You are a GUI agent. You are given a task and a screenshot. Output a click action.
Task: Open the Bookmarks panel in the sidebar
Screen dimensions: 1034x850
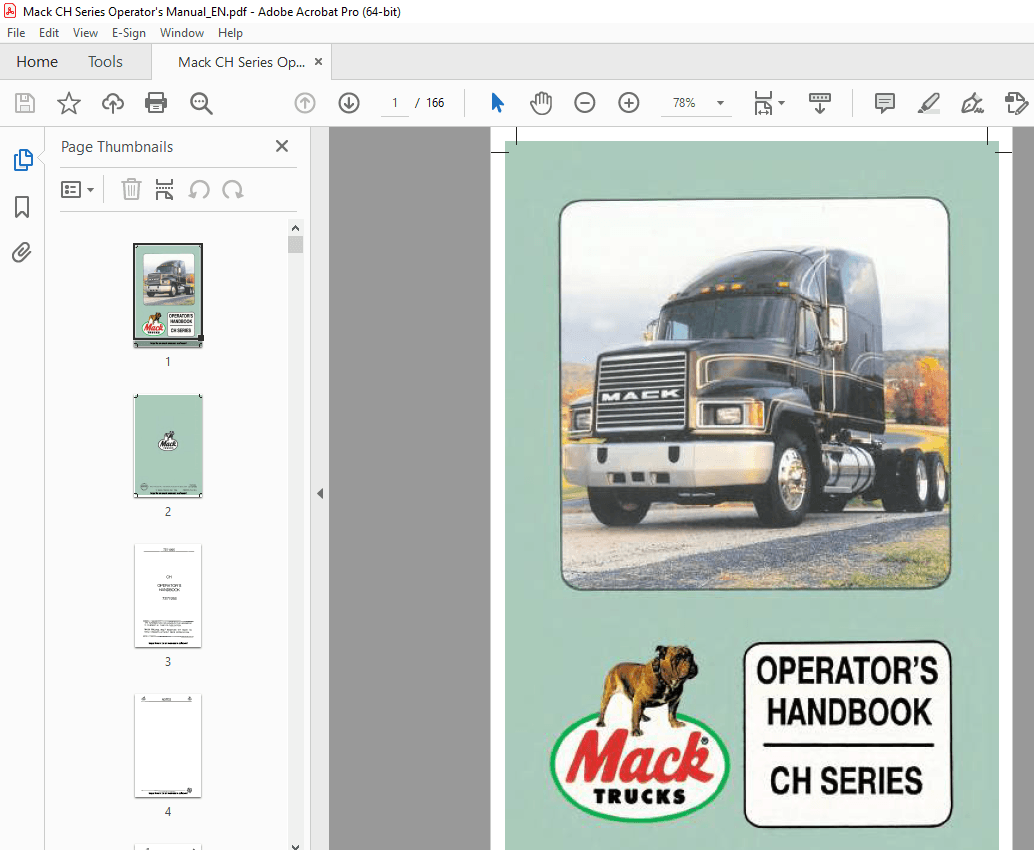pyautogui.click(x=21, y=207)
